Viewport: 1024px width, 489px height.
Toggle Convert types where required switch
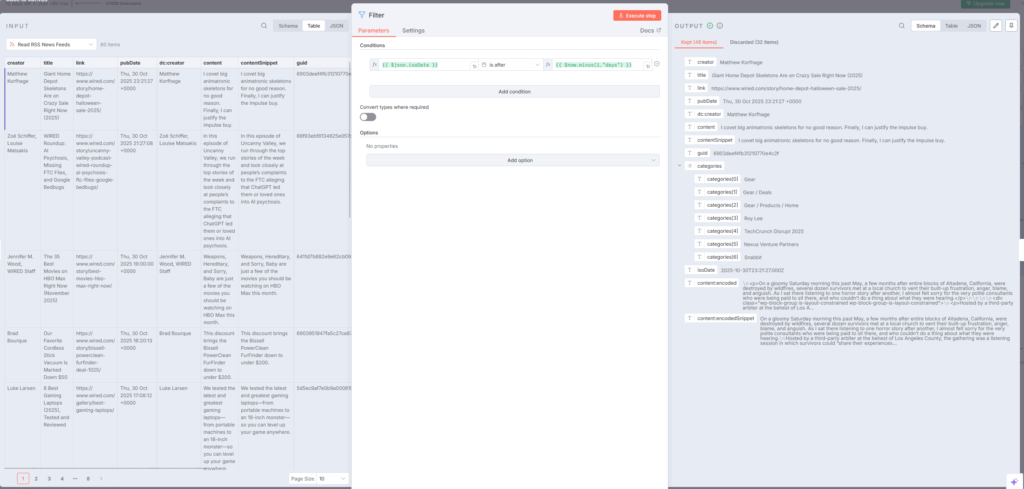[368, 117]
